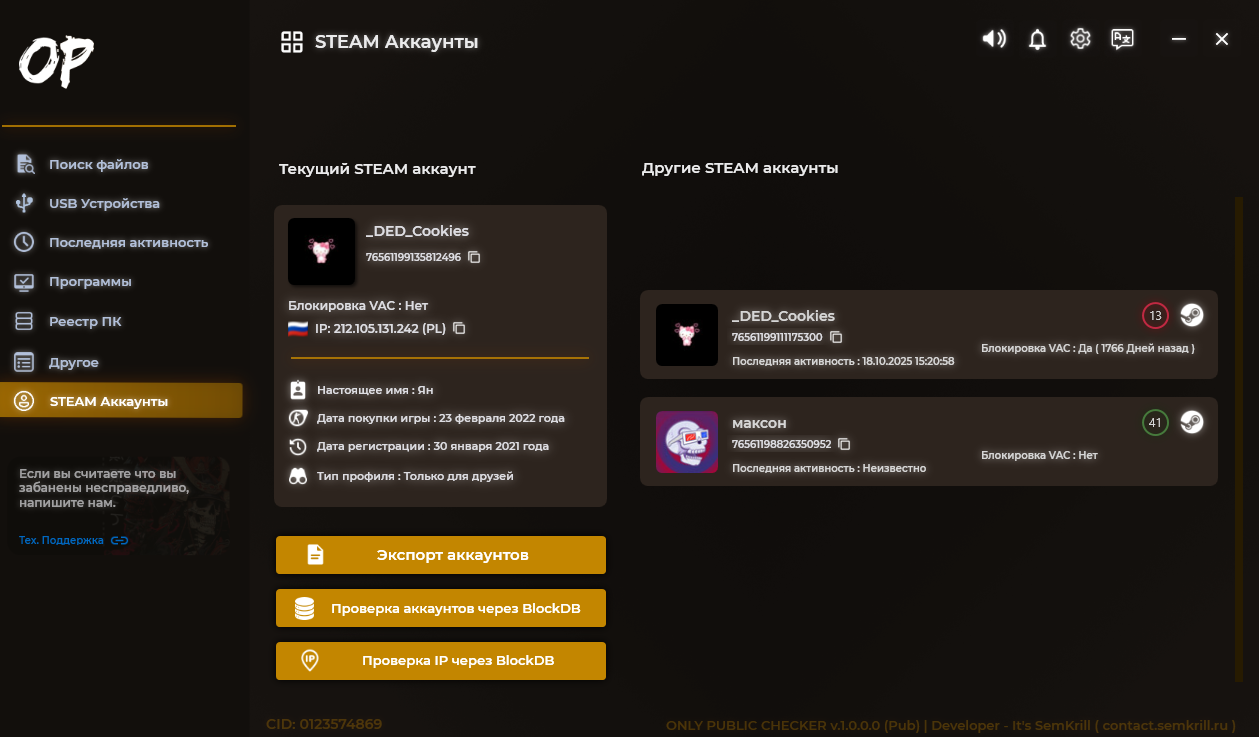Open Steam profile icon for максон
1259x737 pixels.
click(x=1191, y=422)
